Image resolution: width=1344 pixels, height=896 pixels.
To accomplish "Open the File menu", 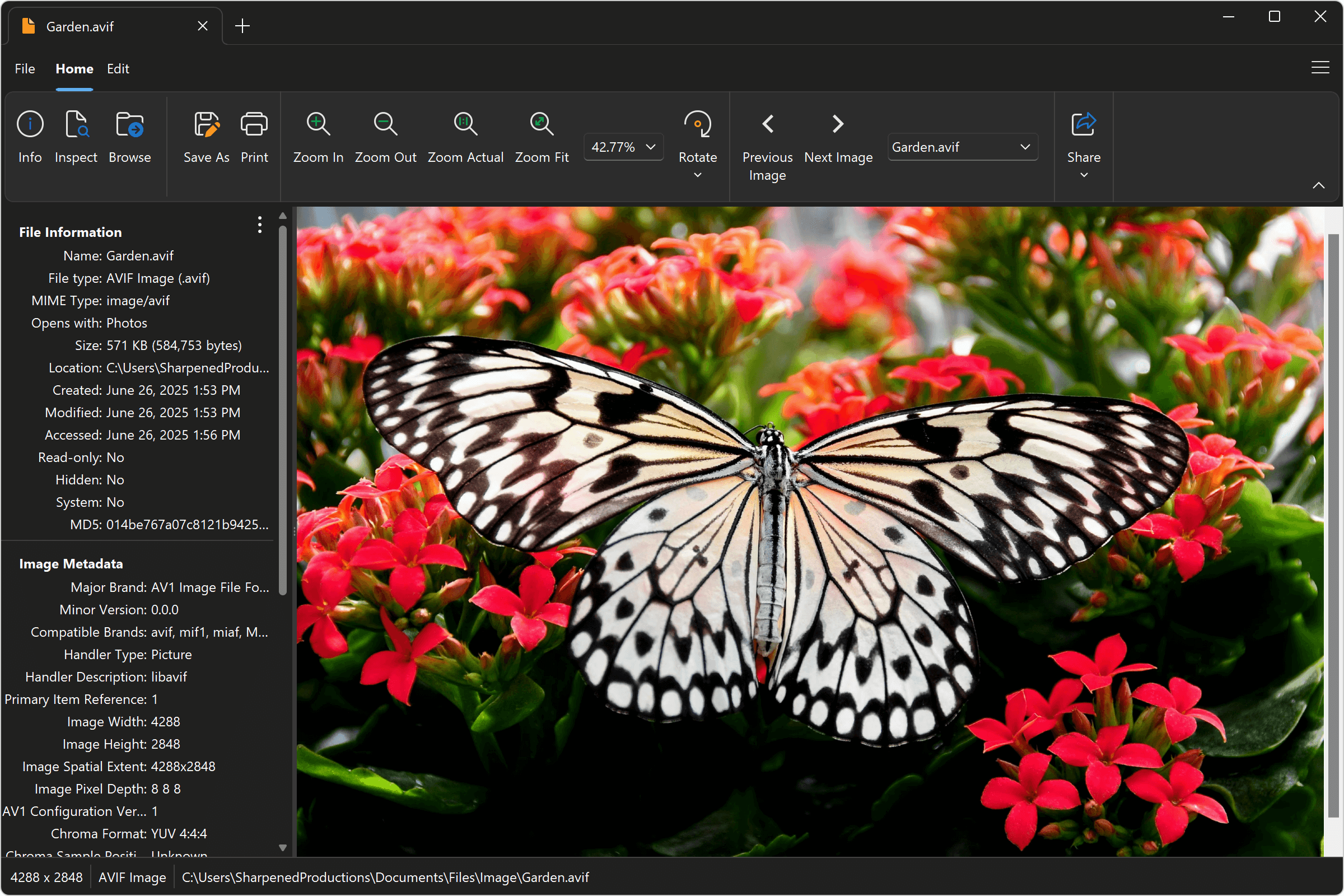I will (25, 68).
